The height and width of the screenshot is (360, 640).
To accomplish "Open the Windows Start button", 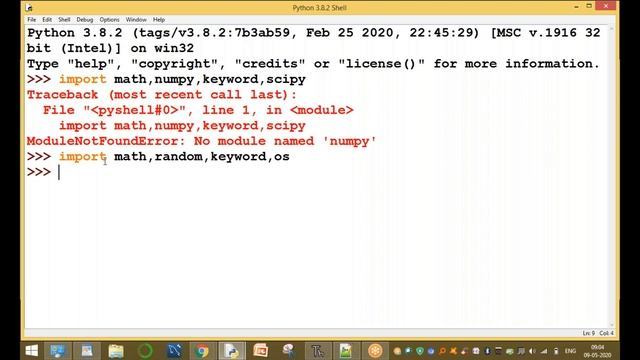I will [x=31, y=351].
